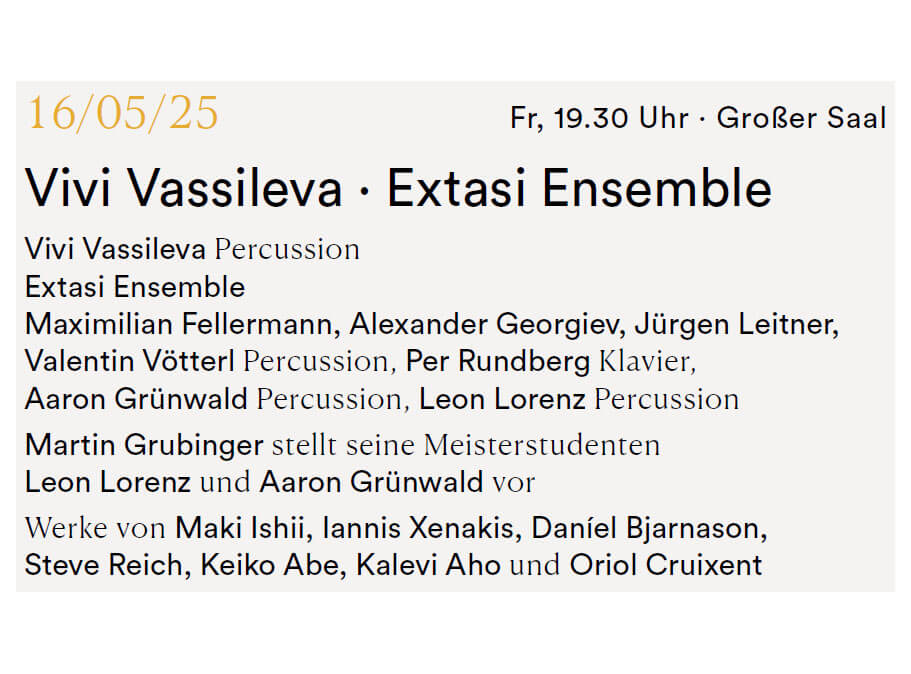Click composer Maki Ishii
Screen dimensions: 911x674
(x=239, y=528)
